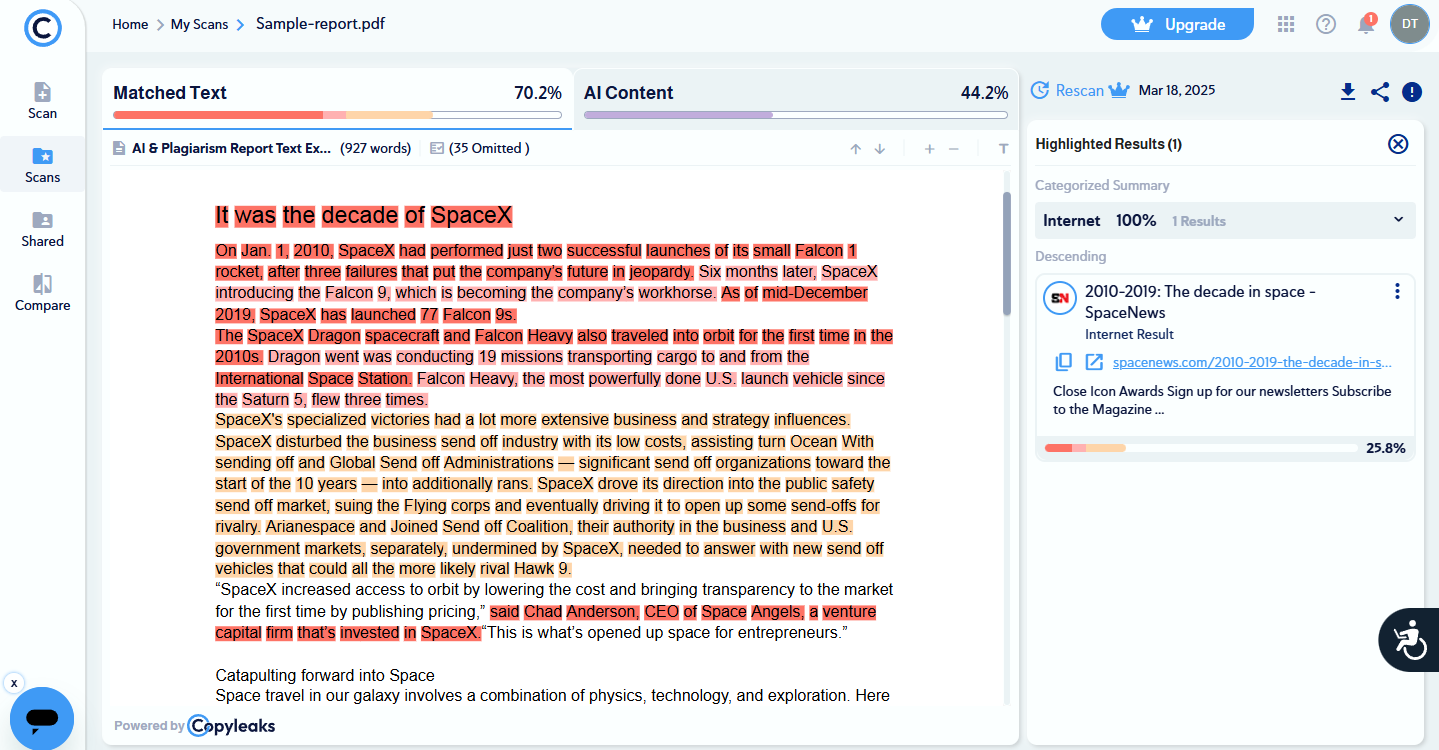The width and height of the screenshot is (1439, 750).
Task: Click the '2010-2019: The decade in space' title
Action: 1200,302
